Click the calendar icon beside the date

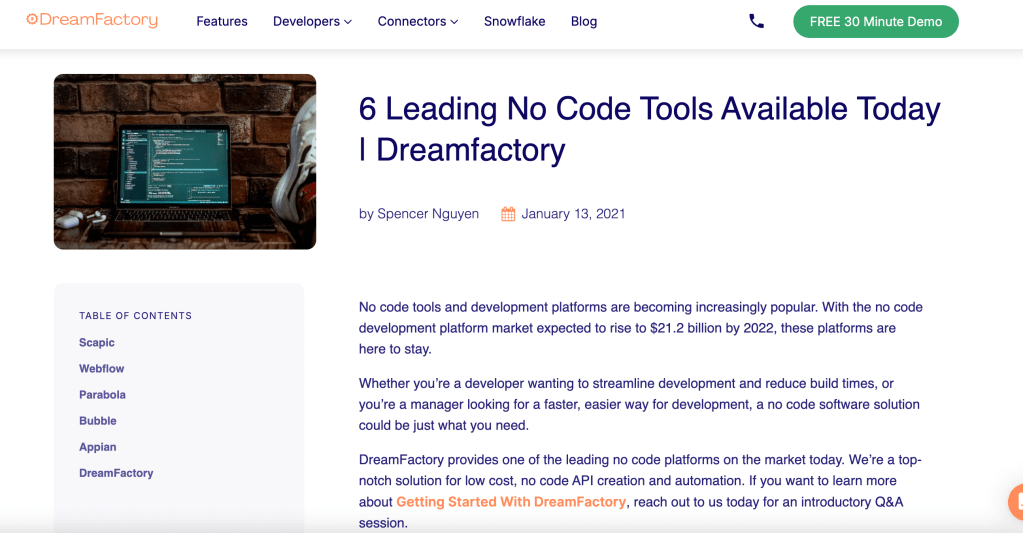point(508,214)
